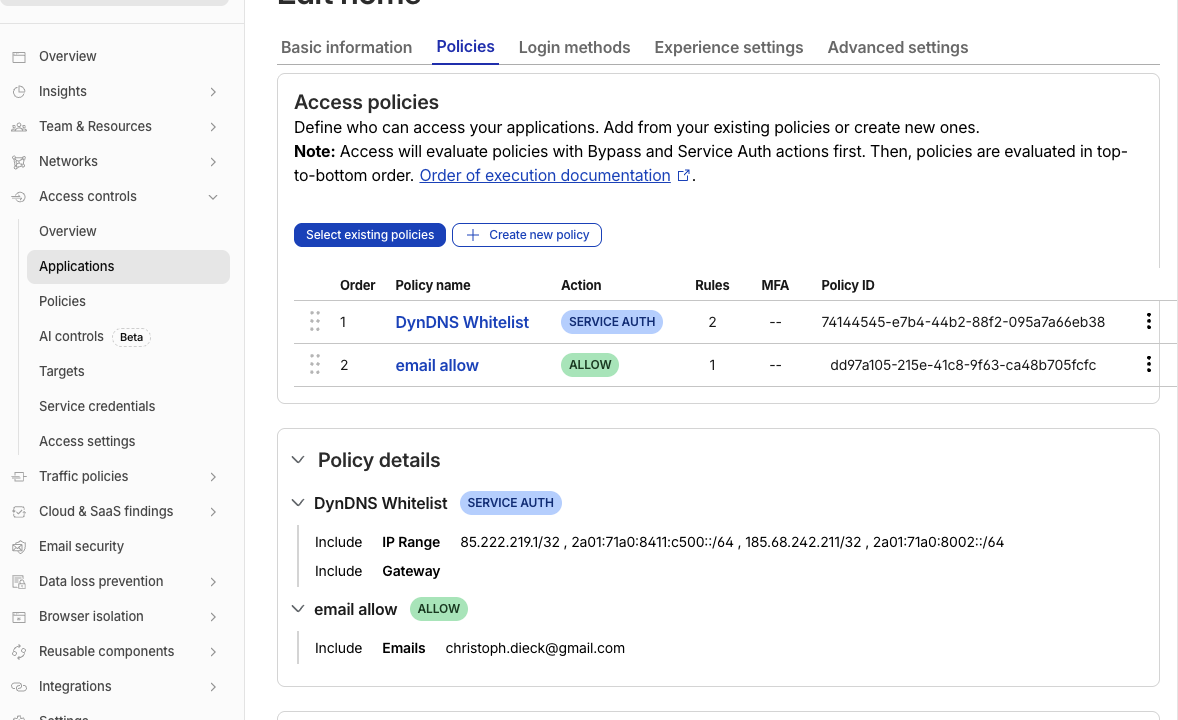1178x720 pixels.
Task: Open AI controls Beta item
Action: tap(95, 337)
